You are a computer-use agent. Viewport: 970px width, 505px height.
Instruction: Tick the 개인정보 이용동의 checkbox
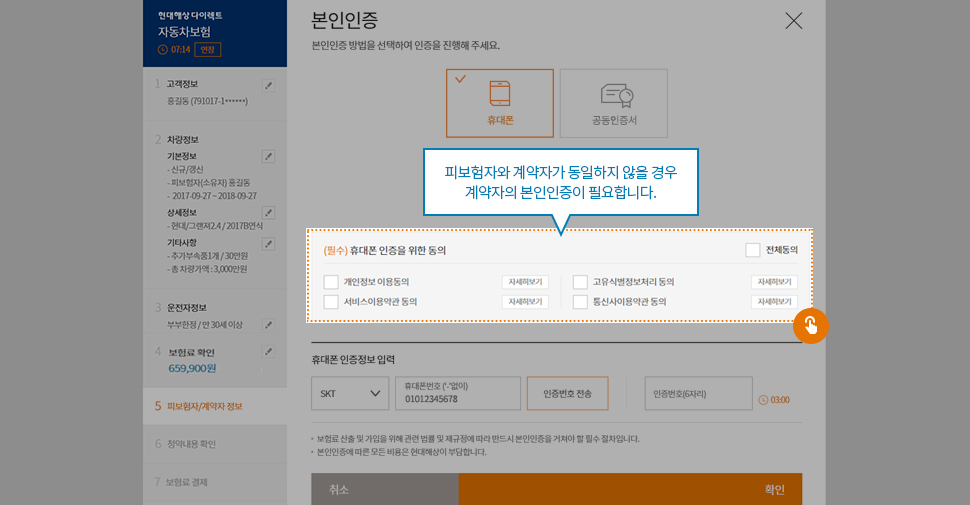(x=331, y=282)
